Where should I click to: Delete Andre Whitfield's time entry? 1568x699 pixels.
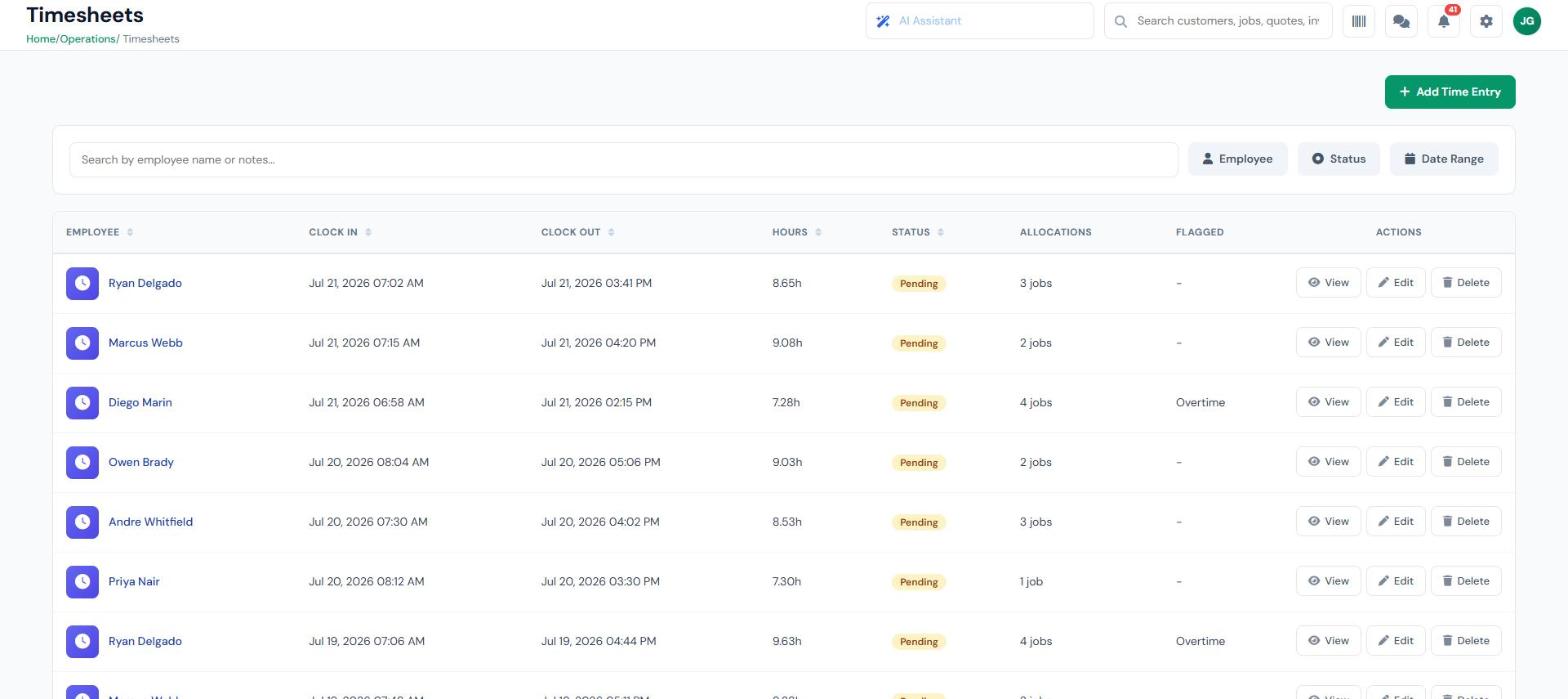1466,522
